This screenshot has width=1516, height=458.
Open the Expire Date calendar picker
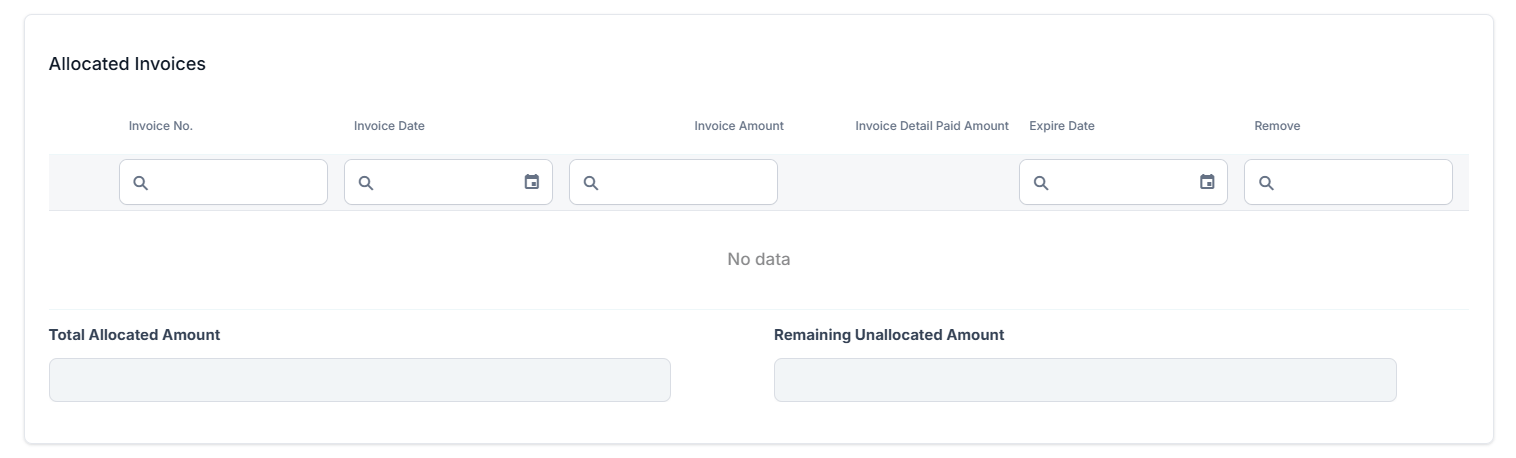click(1207, 182)
